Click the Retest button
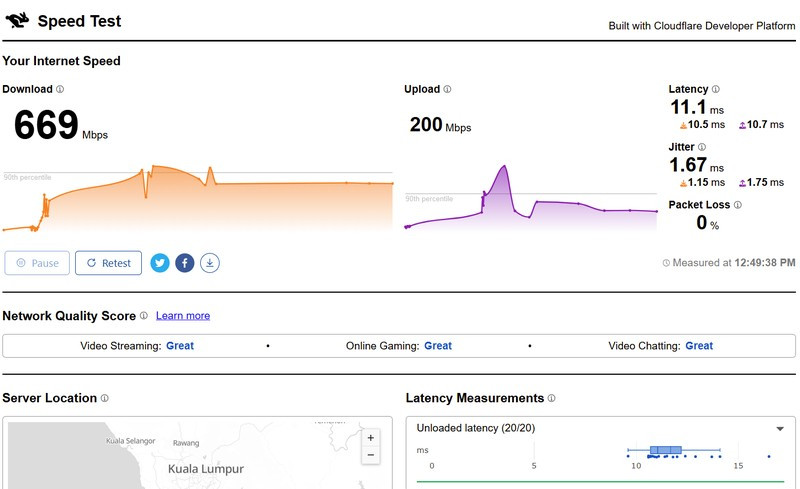Screen dimensions: 800x489 tap(109, 263)
